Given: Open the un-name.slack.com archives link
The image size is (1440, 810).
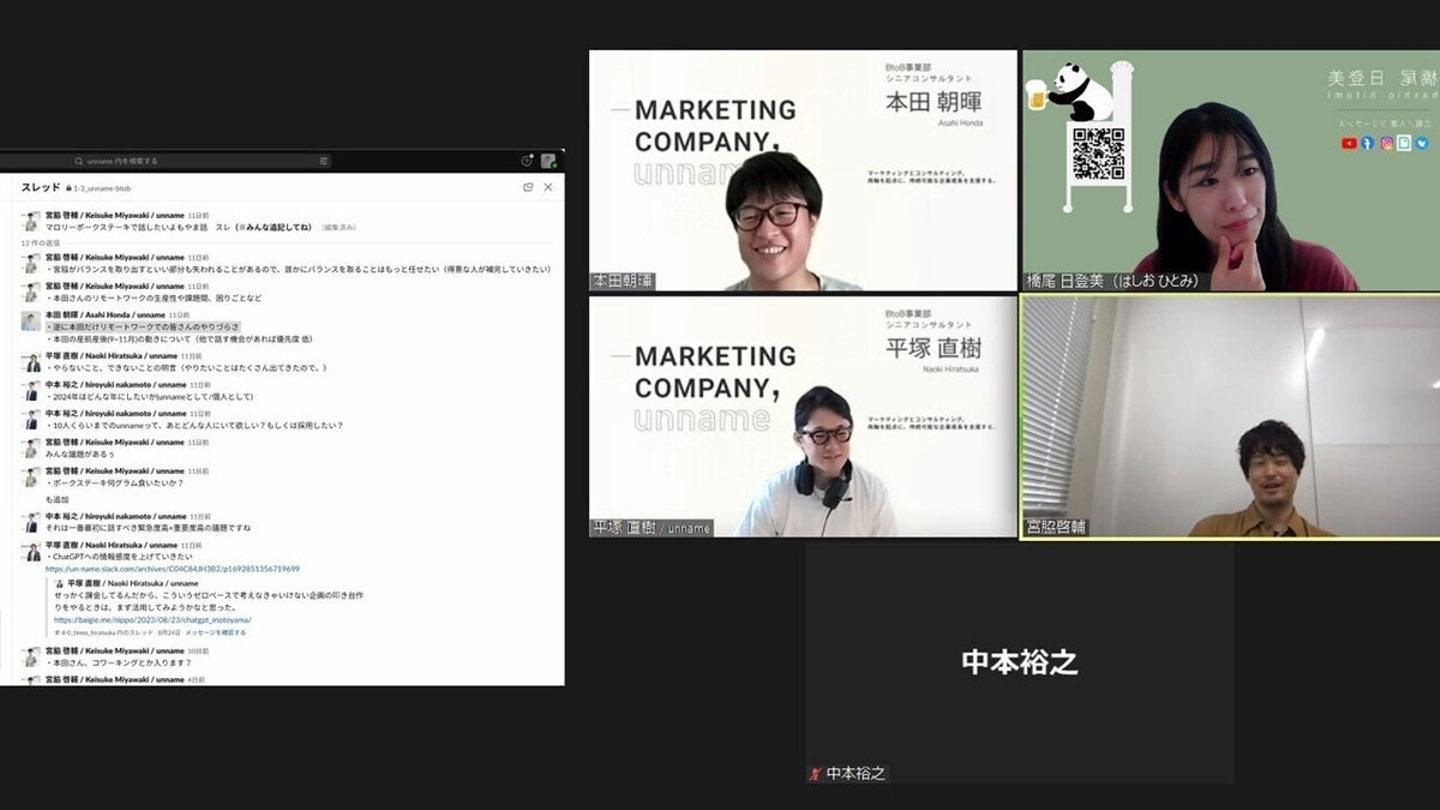Looking at the screenshot, I should pyautogui.click(x=172, y=569).
